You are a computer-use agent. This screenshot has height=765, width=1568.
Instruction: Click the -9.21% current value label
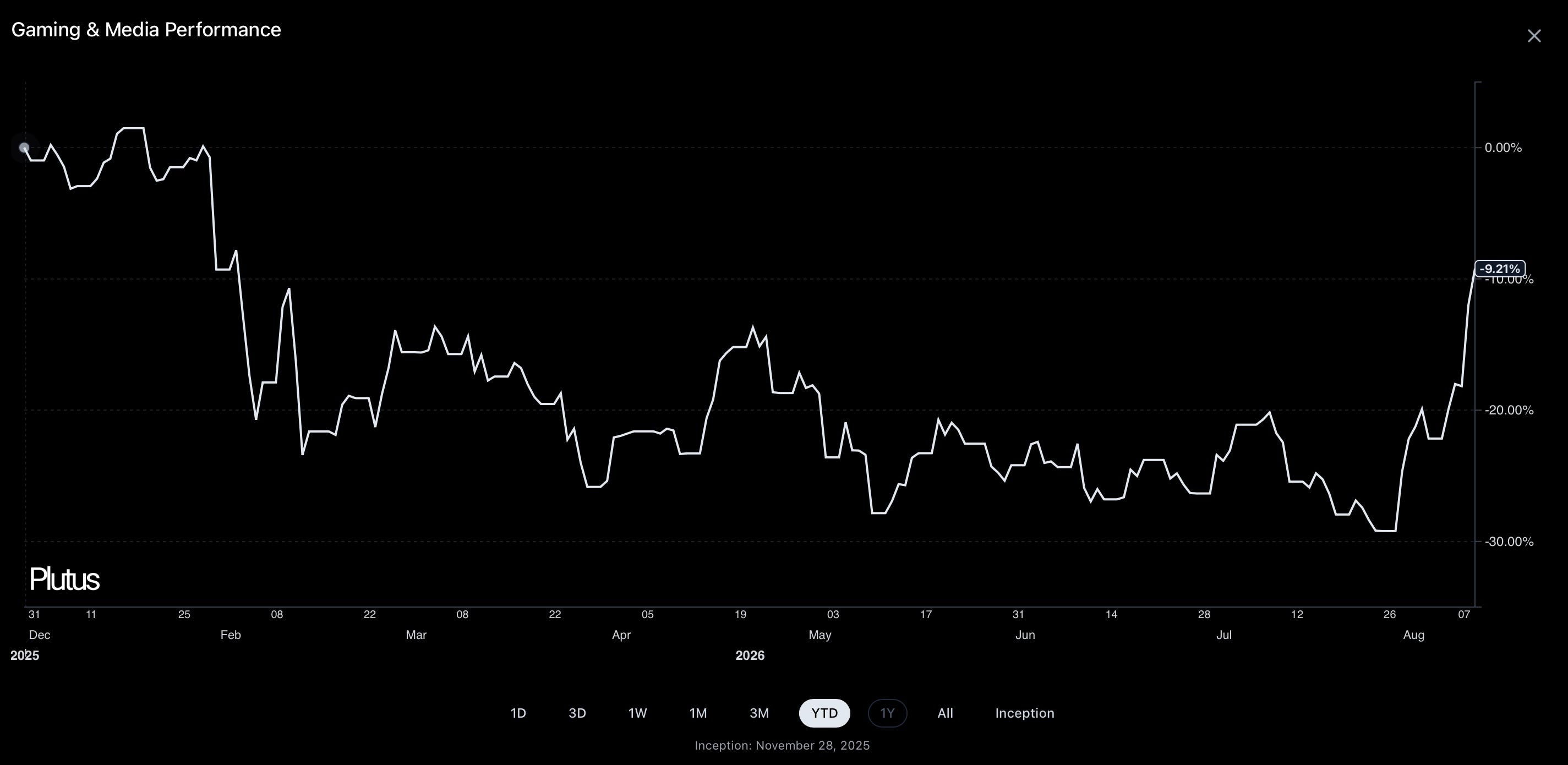pos(1500,269)
